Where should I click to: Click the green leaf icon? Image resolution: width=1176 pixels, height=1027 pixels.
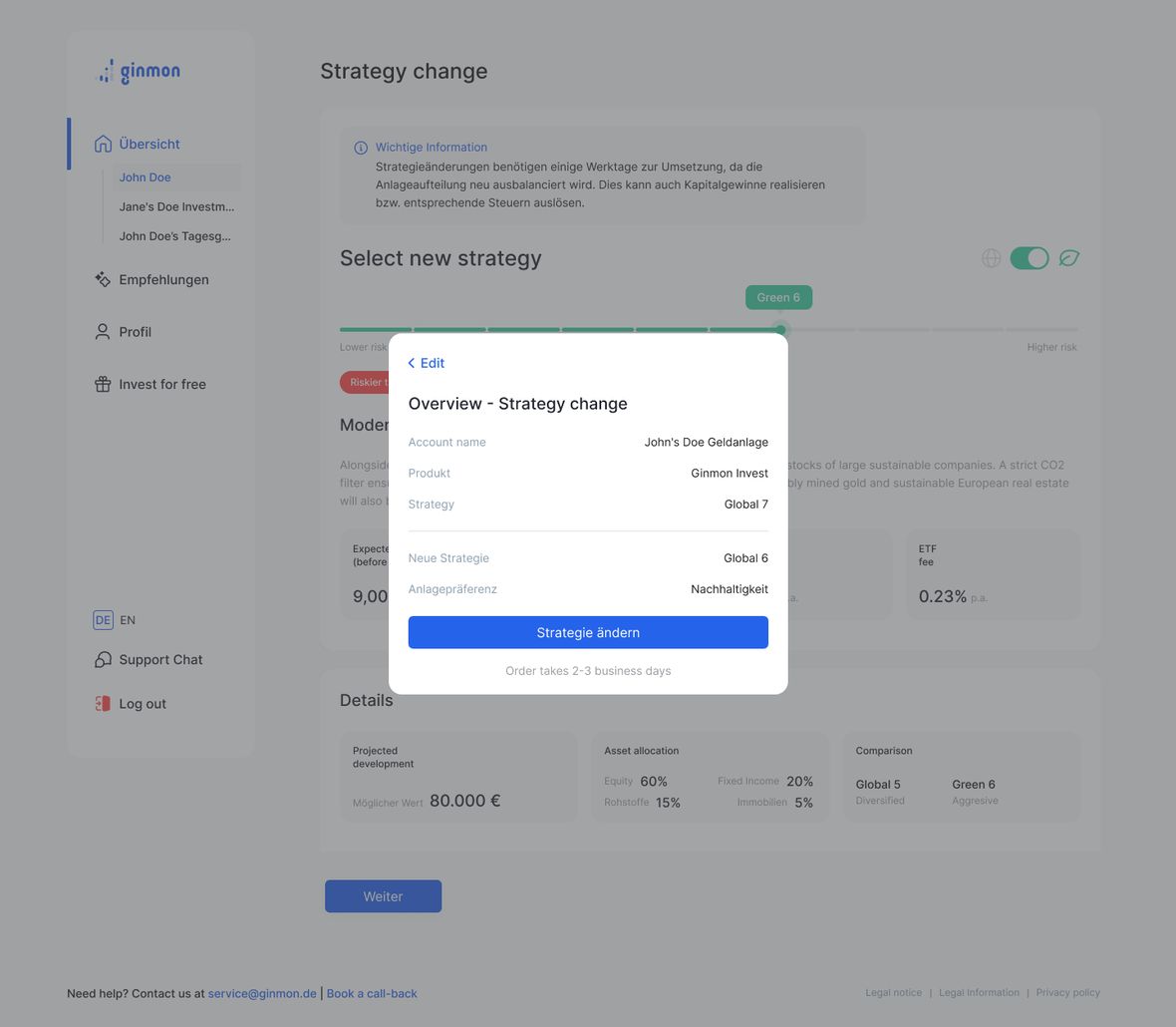[x=1068, y=258]
